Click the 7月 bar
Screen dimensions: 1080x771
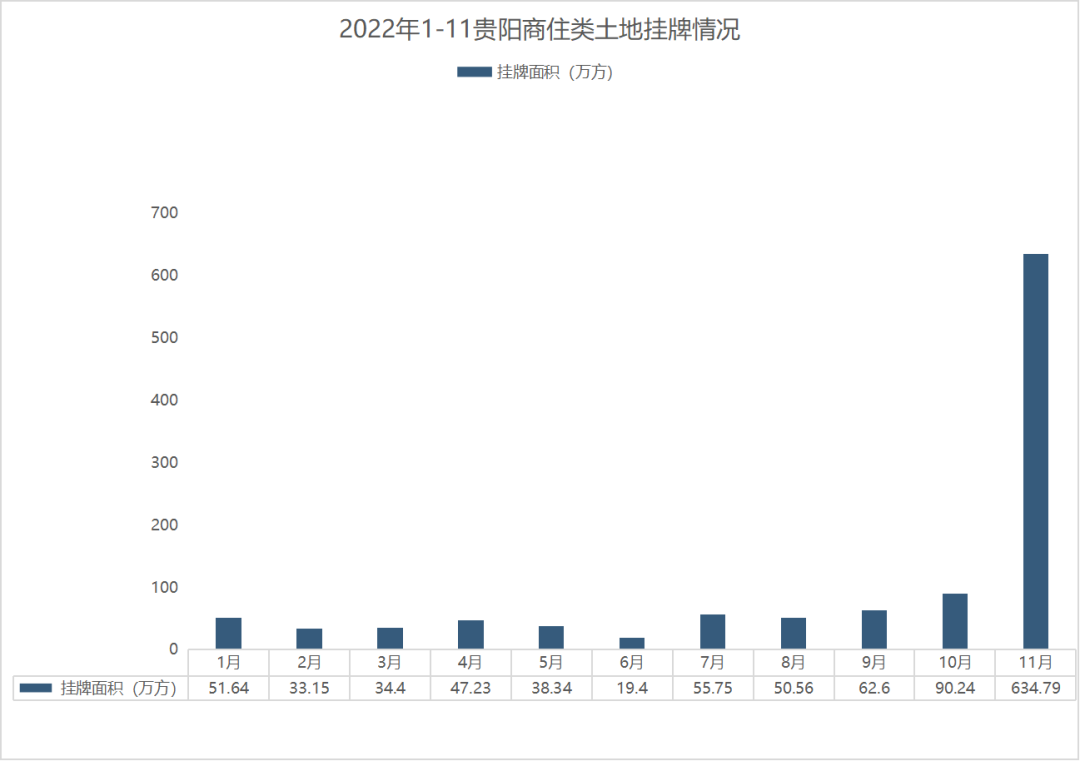coord(712,631)
